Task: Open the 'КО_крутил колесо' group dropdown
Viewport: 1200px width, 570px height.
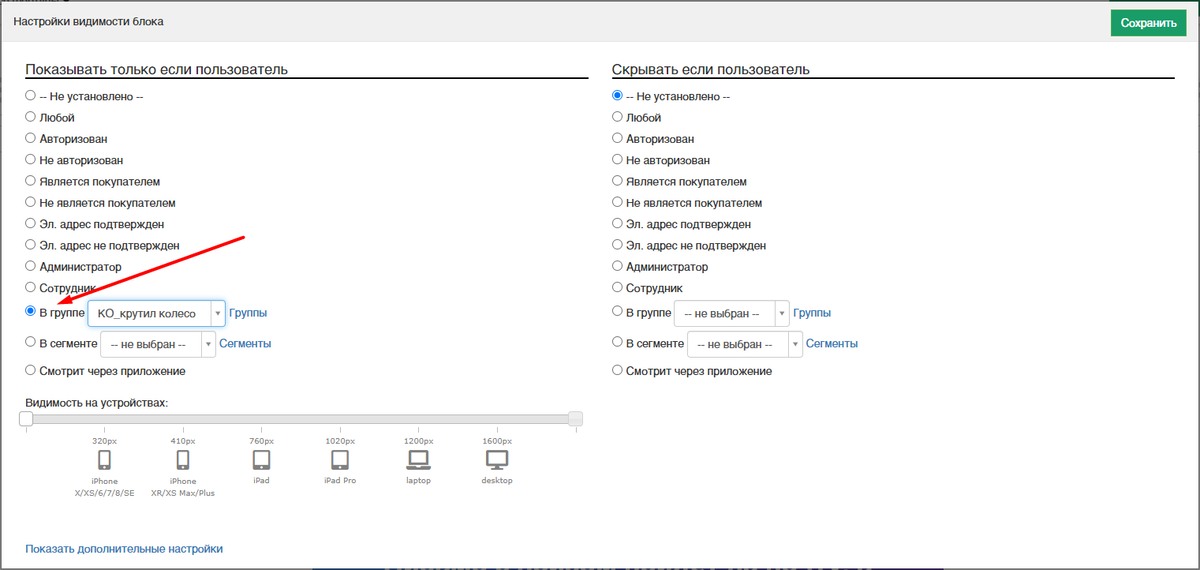Action: [156, 313]
